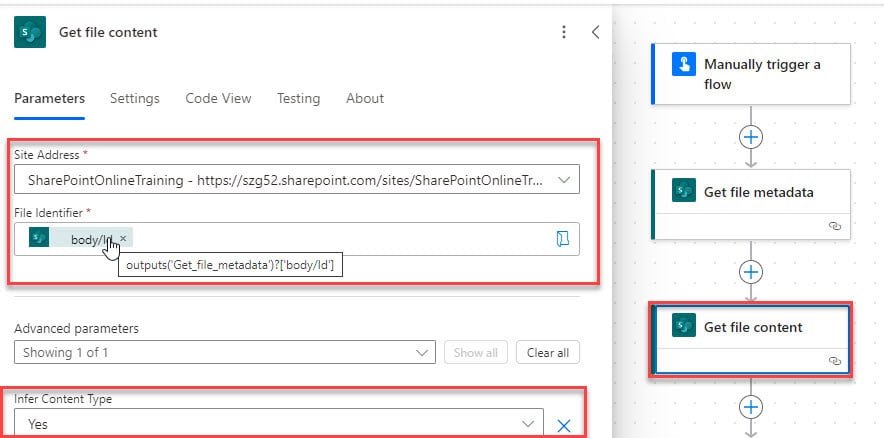The width and height of the screenshot is (884, 438).
Task: Select the Manually trigger a flow card
Action: (x=751, y=74)
